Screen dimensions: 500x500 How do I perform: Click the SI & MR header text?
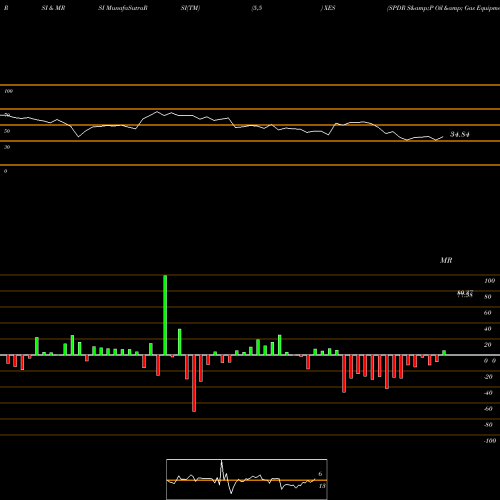click(53, 8)
